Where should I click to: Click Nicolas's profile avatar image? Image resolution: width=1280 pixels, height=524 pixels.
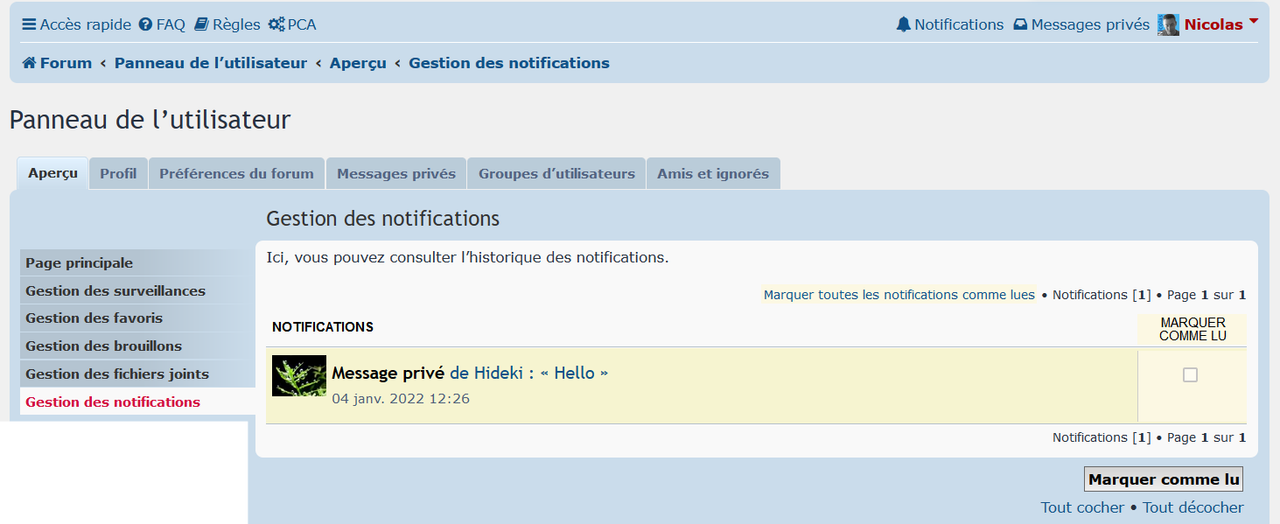point(1168,25)
